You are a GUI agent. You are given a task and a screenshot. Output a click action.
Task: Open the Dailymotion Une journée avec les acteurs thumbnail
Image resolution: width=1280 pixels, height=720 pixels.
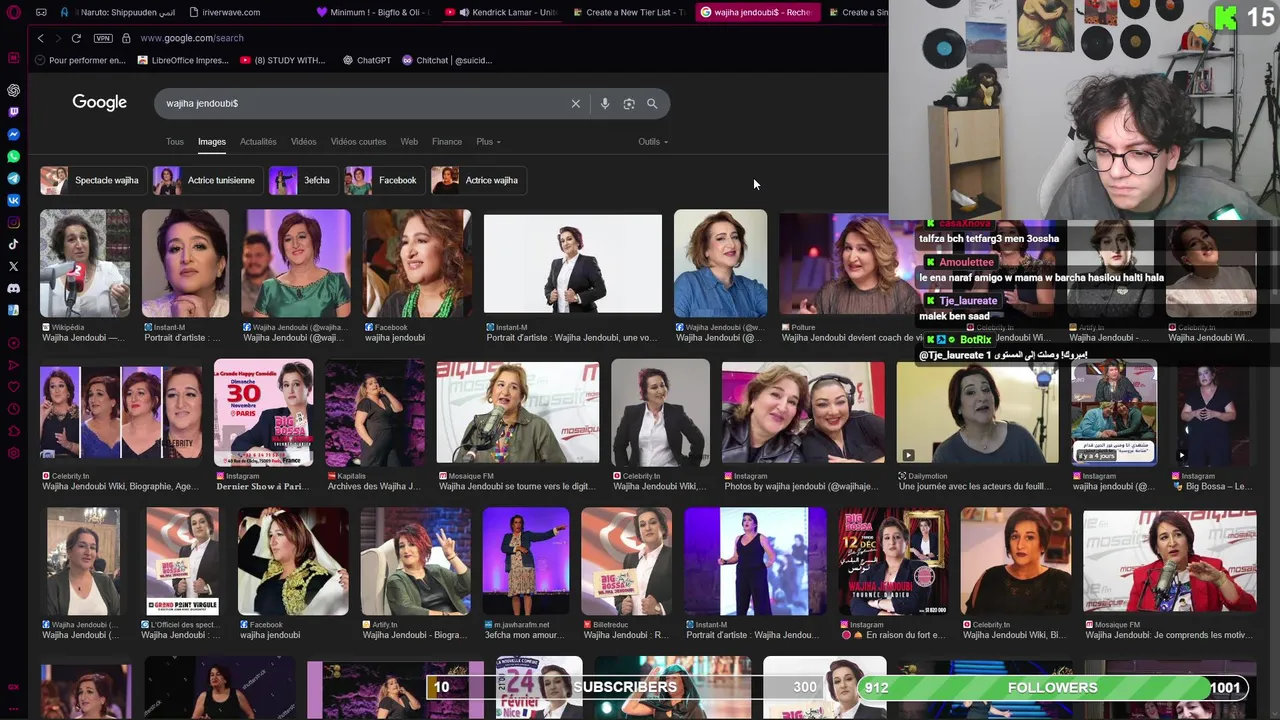point(978,413)
